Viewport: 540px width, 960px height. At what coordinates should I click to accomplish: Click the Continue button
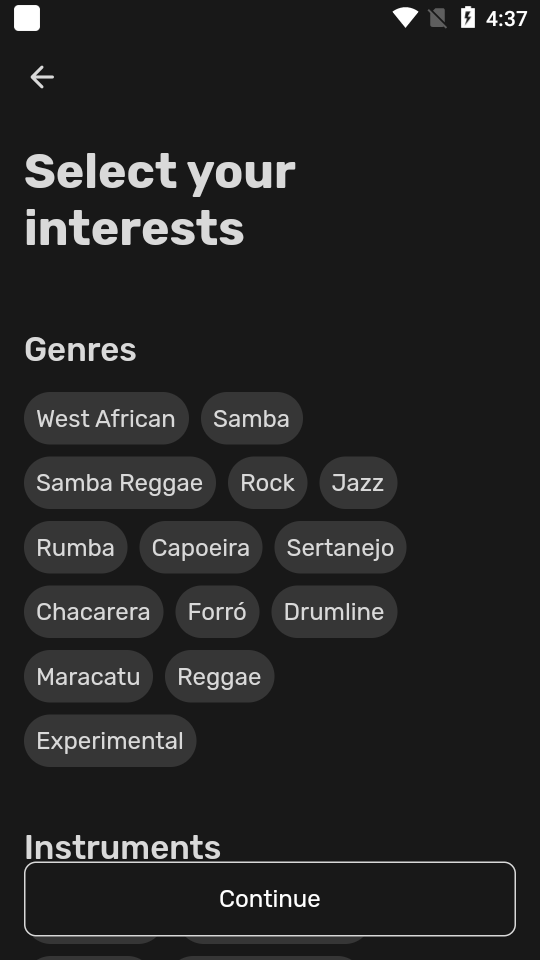point(270,899)
